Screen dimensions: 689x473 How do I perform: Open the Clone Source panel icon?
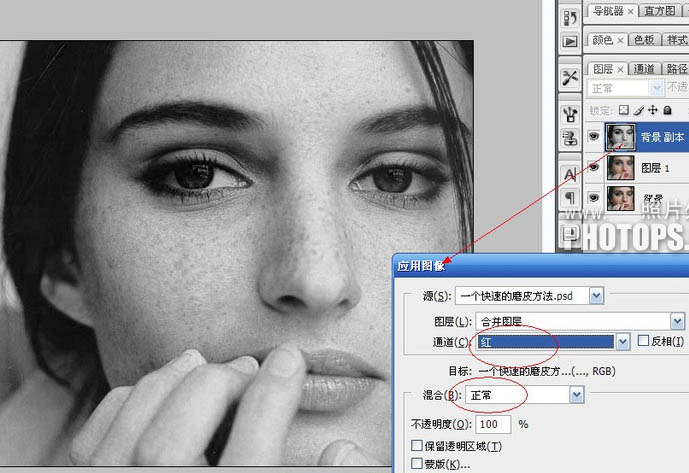[570, 138]
